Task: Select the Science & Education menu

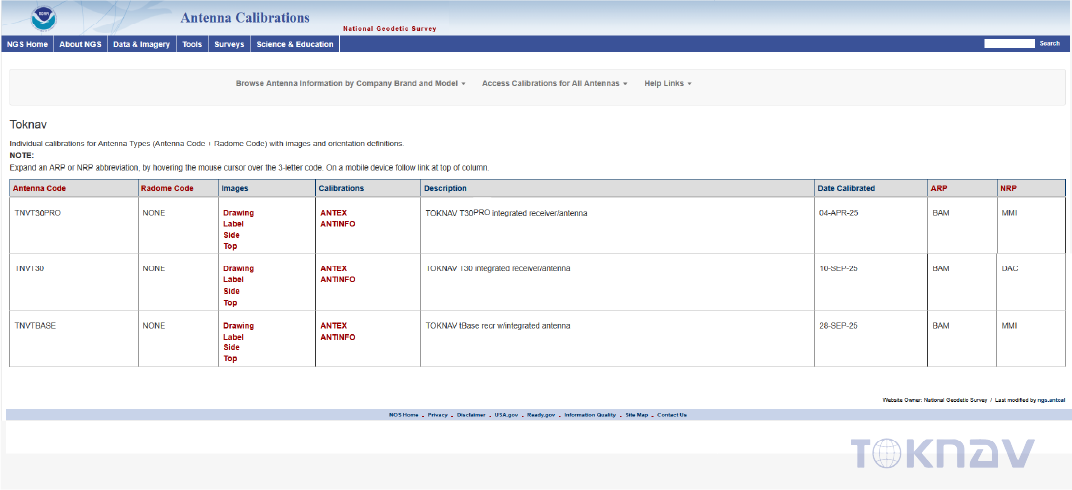Action: coord(295,44)
